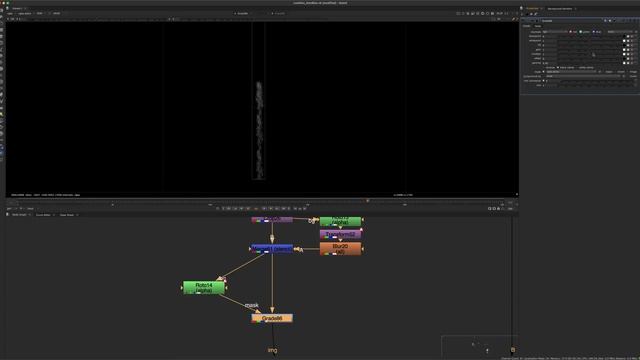Enable the mask inject checkbox
640x360 pixels.
pos(604,72)
